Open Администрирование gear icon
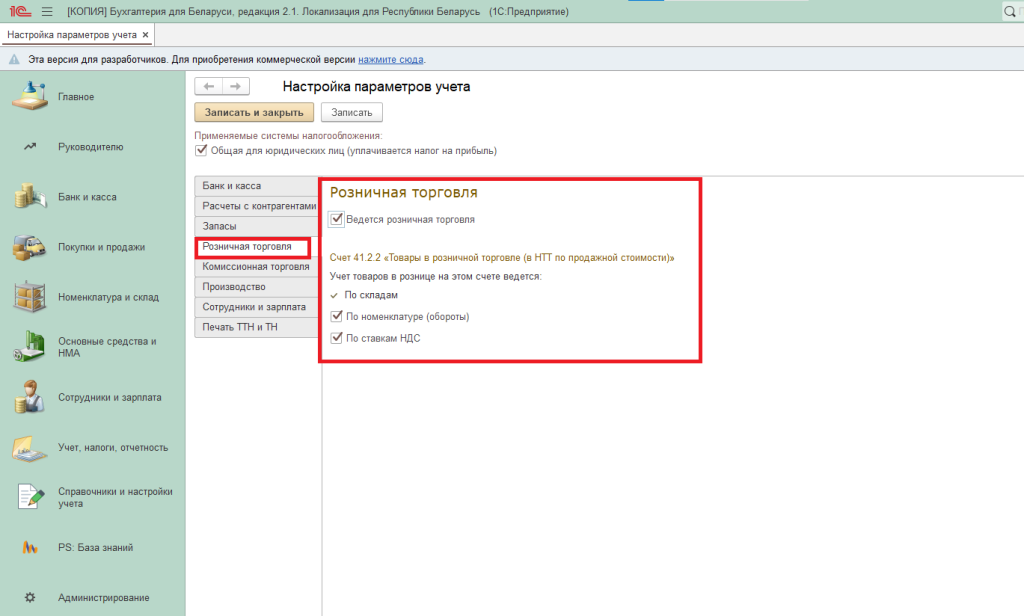This screenshot has width=1024, height=616. click(x=30, y=598)
